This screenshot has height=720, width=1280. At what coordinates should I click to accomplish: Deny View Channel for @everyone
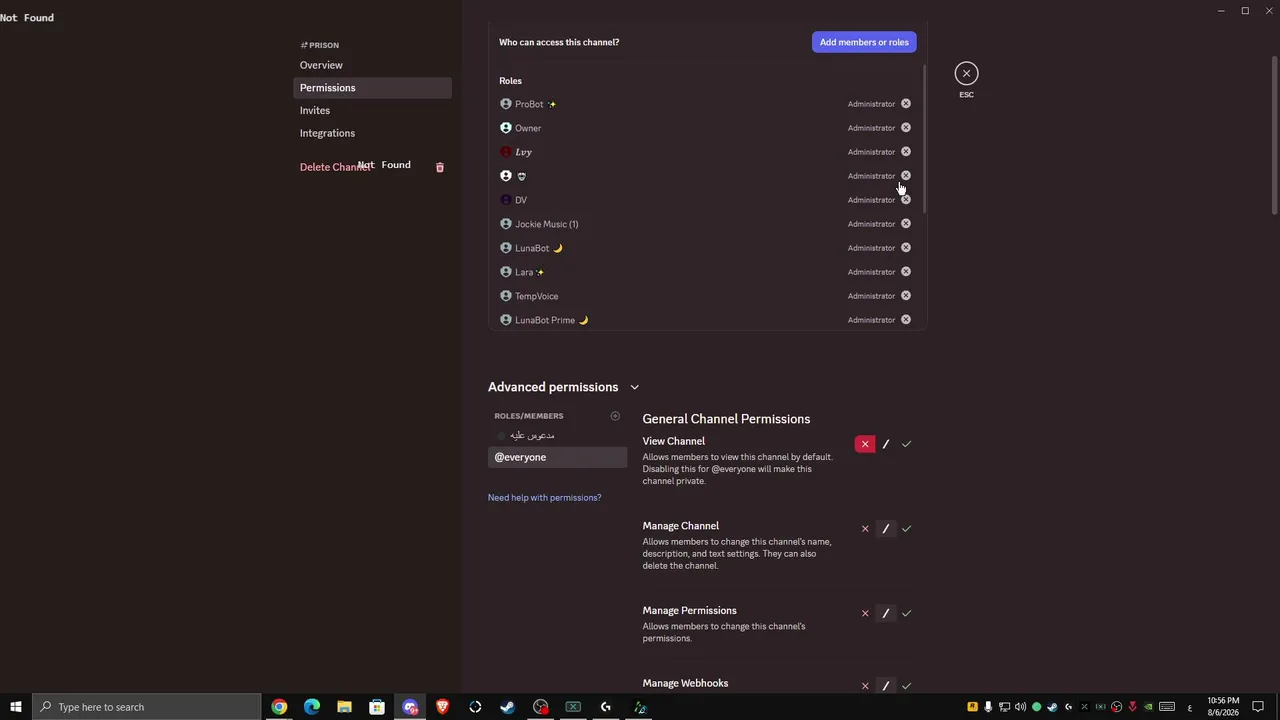865,444
